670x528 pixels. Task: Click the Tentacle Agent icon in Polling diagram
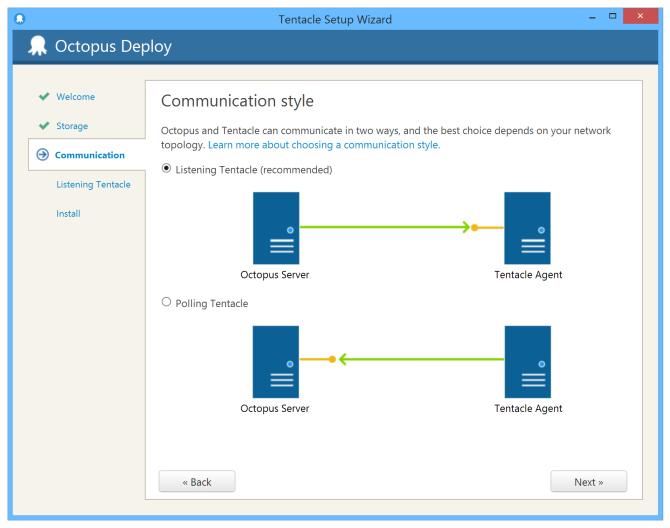pos(527,361)
